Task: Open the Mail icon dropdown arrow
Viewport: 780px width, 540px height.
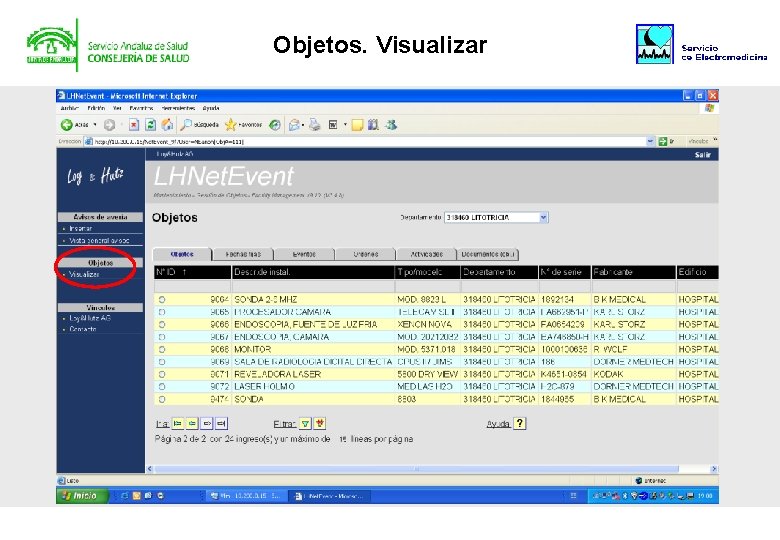Action: pos(302,125)
